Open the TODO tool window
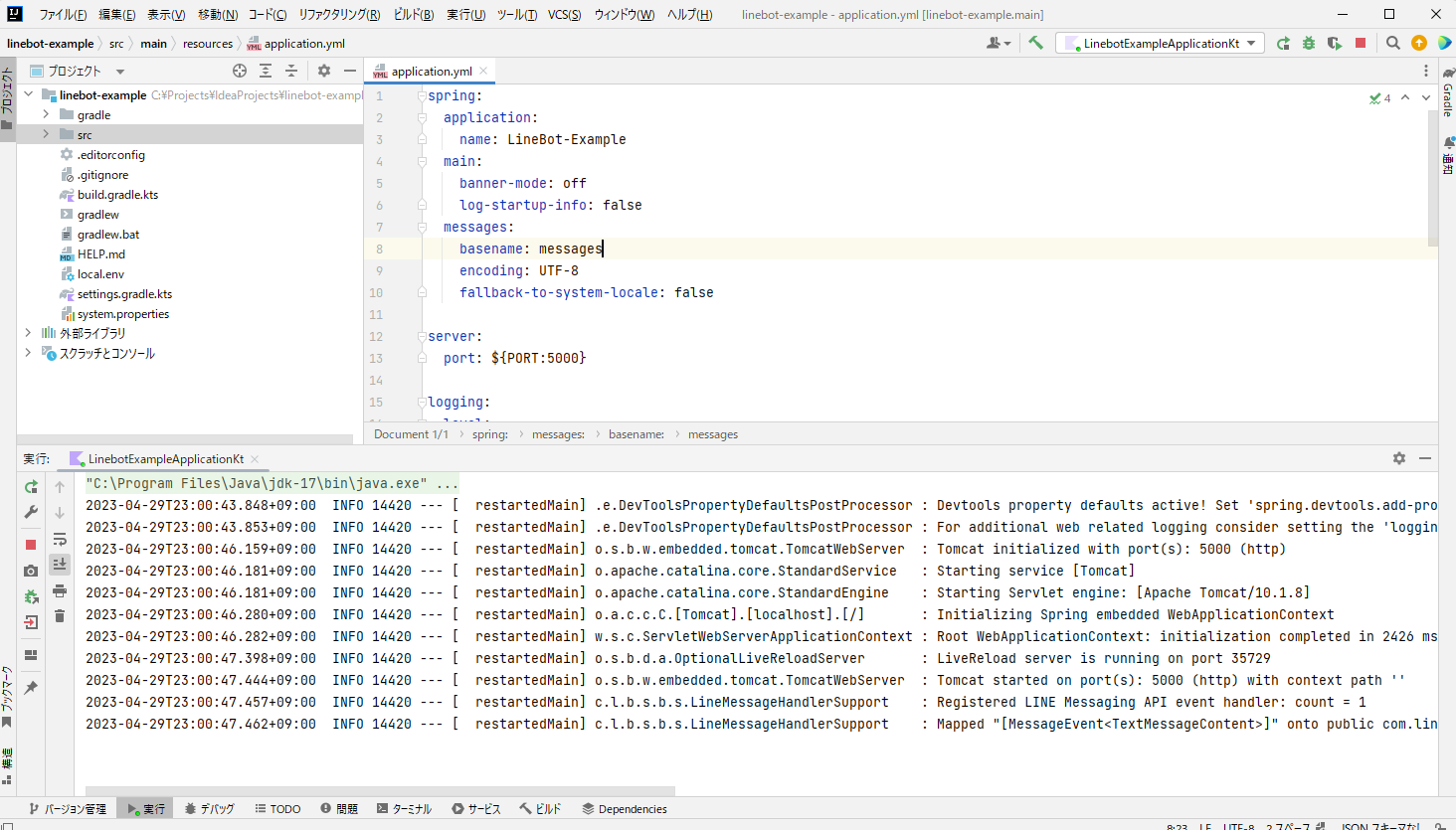The height and width of the screenshot is (830, 1456). [x=277, y=809]
